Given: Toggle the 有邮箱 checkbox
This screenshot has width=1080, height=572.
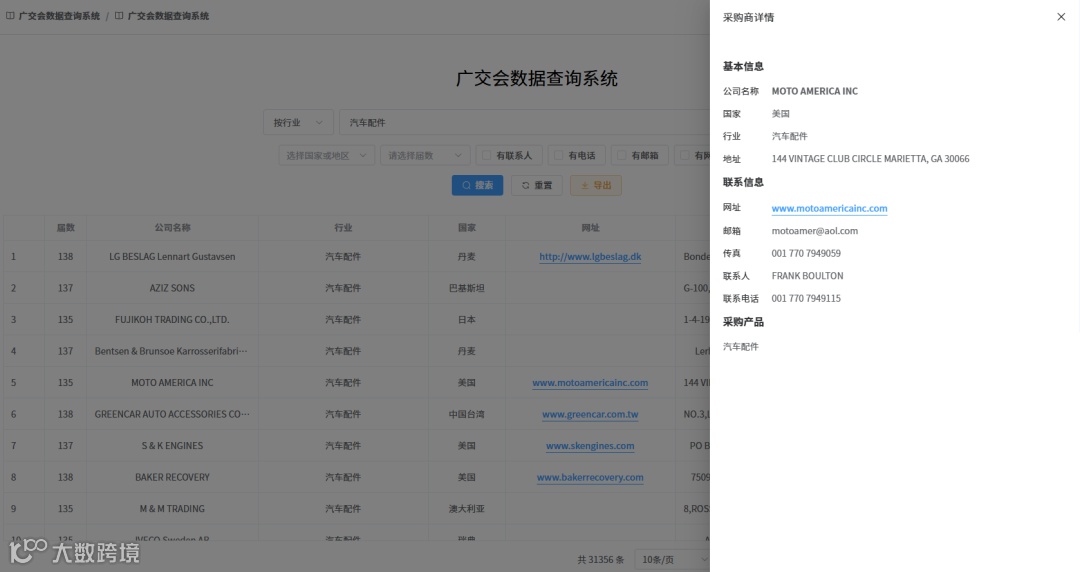Looking at the screenshot, I should point(621,156).
